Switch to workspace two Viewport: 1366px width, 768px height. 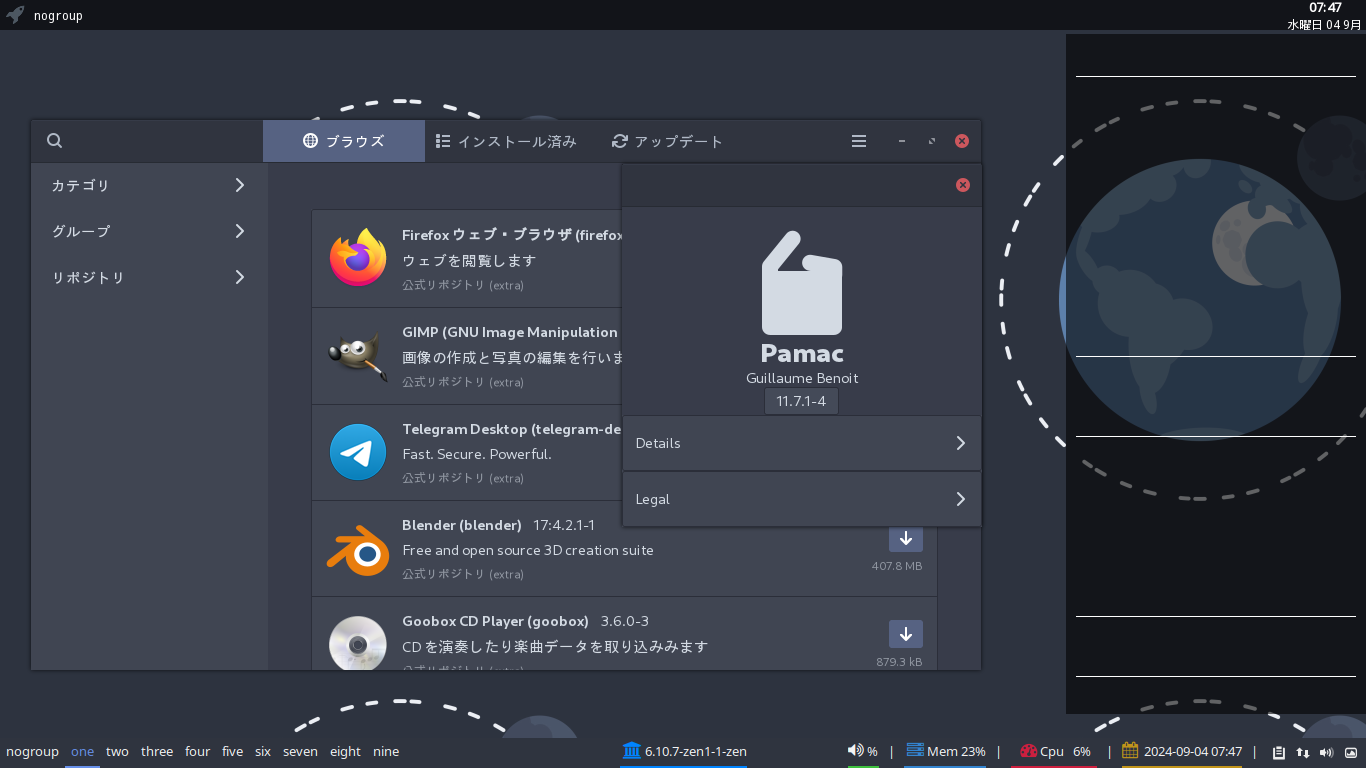pyautogui.click(x=117, y=751)
